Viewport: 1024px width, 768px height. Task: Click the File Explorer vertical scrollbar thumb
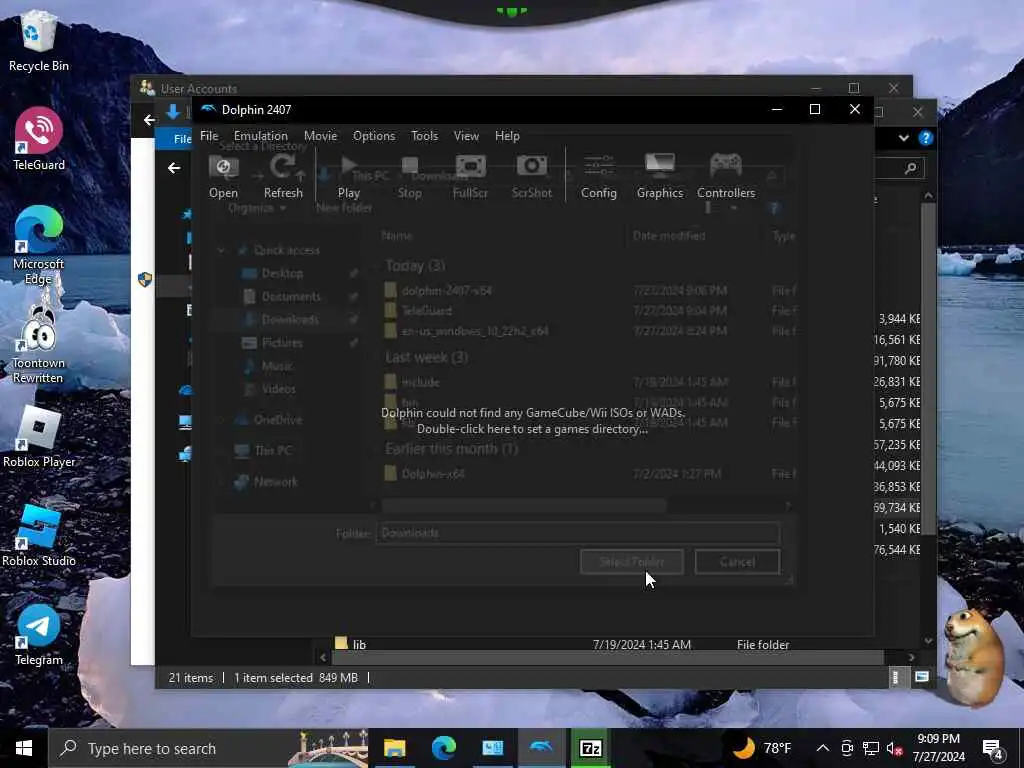tap(928, 369)
